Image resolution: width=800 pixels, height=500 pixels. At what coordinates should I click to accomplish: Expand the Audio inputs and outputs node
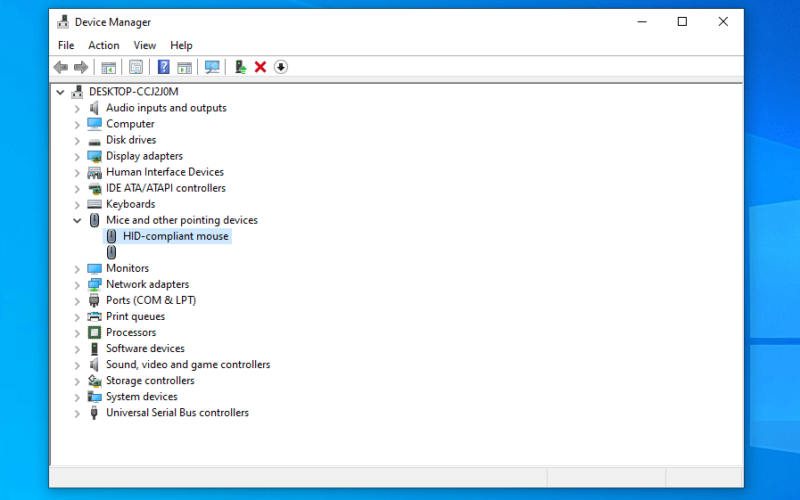pyautogui.click(x=77, y=109)
